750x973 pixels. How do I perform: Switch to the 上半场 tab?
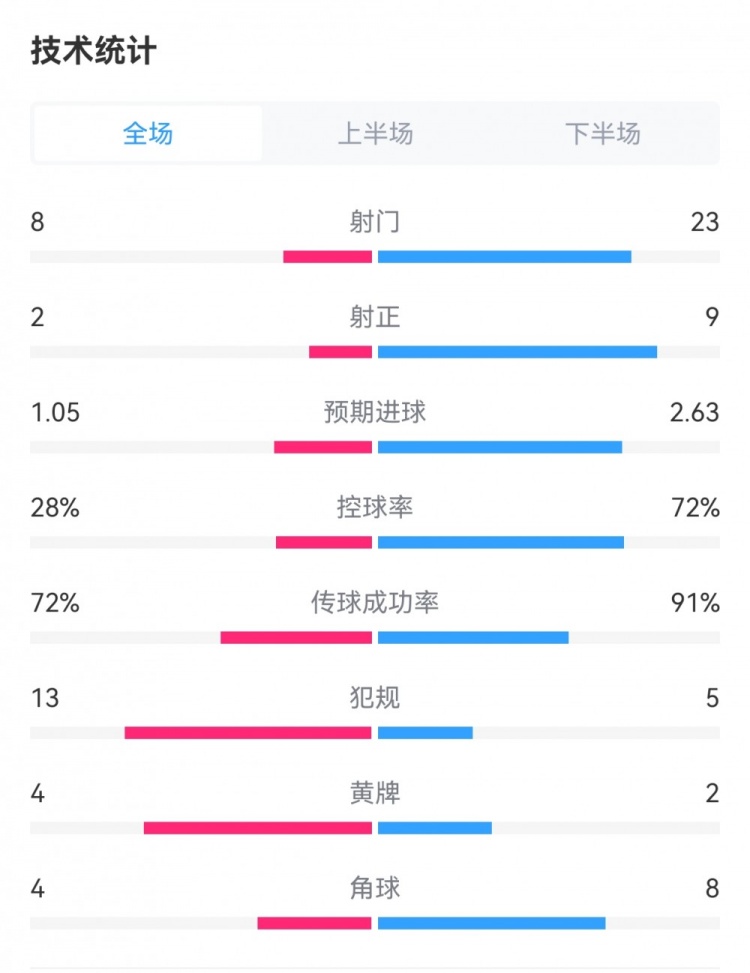tap(375, 134)
